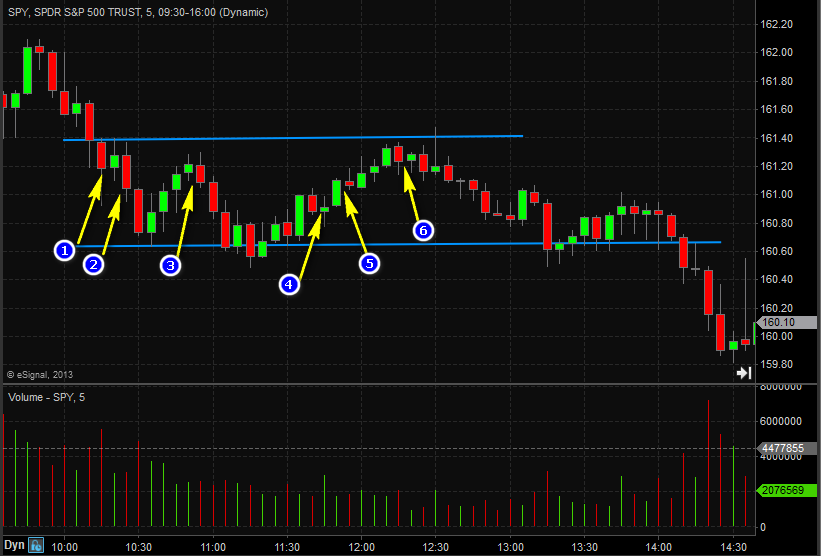This screenshot has width=821, height=556.
Task: Click the eSignal, 2013 copyright text
Action: point(40,375)
